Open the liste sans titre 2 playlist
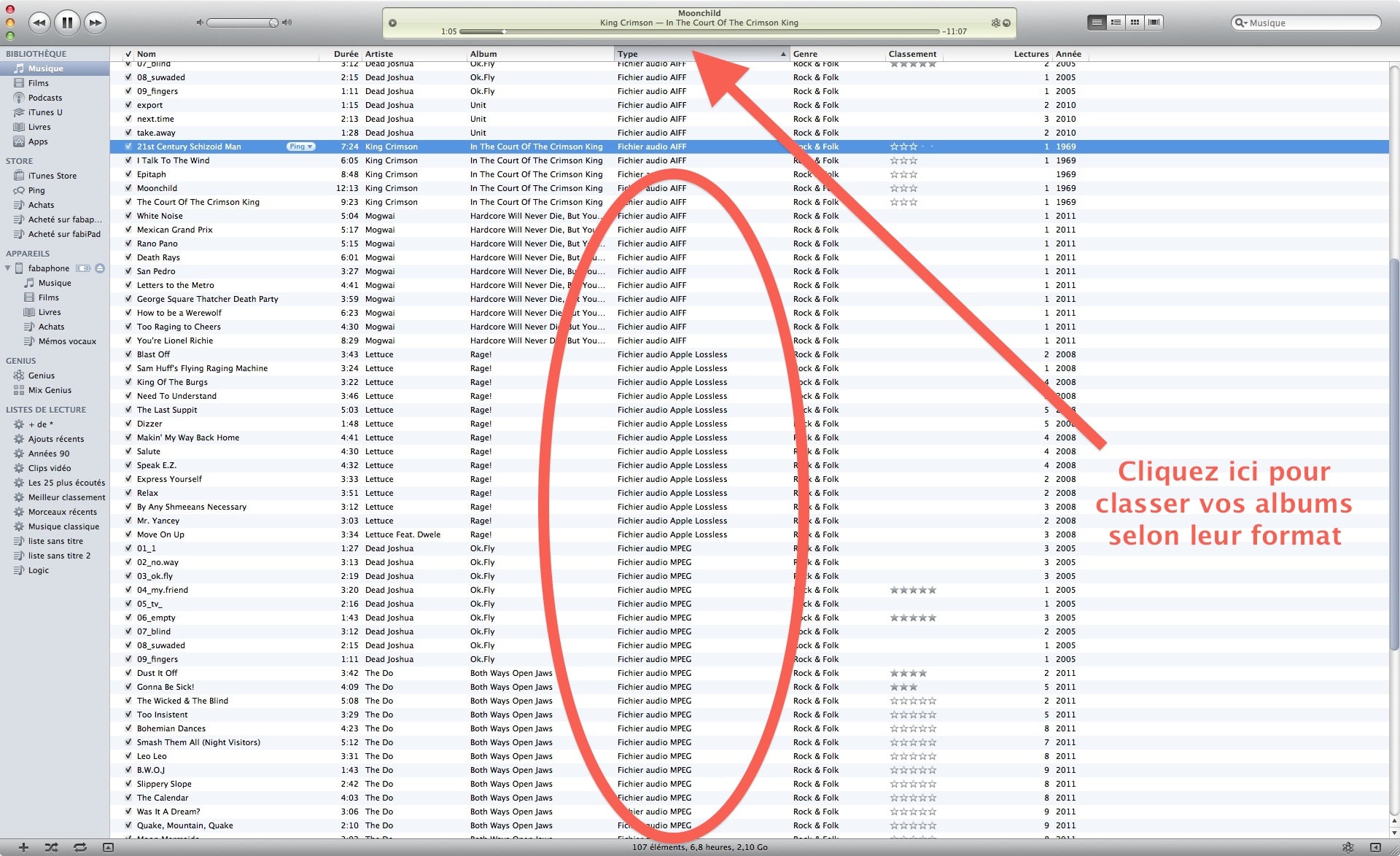Screen dimensions: 1400x856 point(59,556)
